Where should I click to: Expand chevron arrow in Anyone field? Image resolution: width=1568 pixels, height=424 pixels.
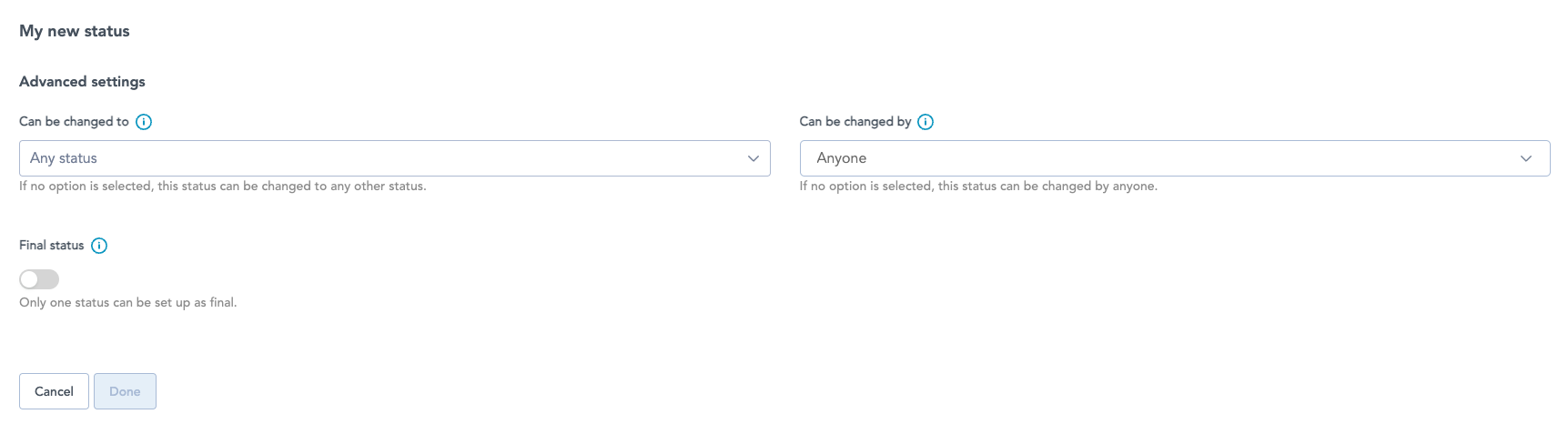[1526, 158]
